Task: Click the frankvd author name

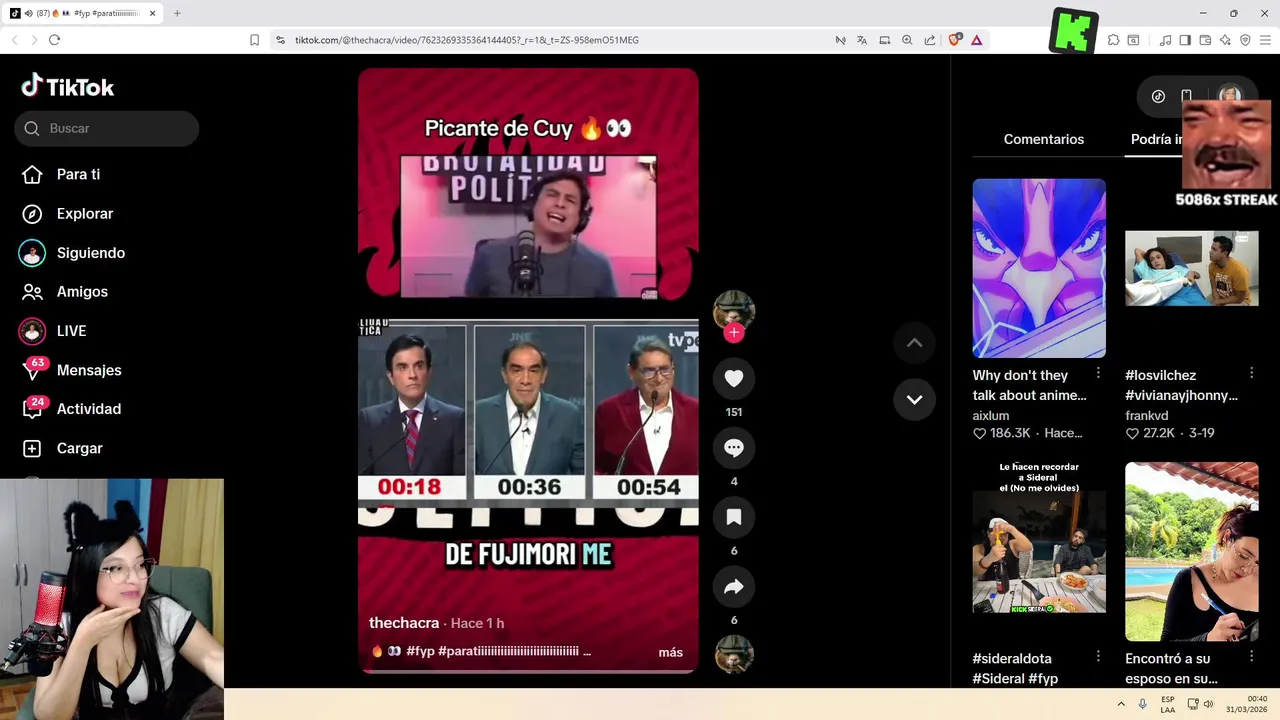Action: 1147,416
